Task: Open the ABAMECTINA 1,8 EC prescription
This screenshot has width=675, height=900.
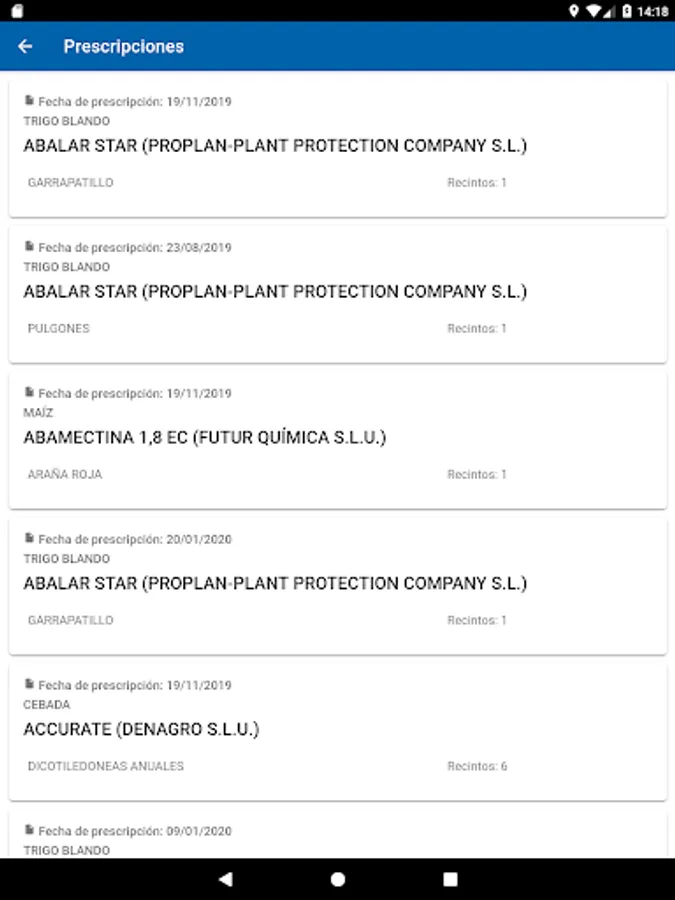Action: click(338, 441)
